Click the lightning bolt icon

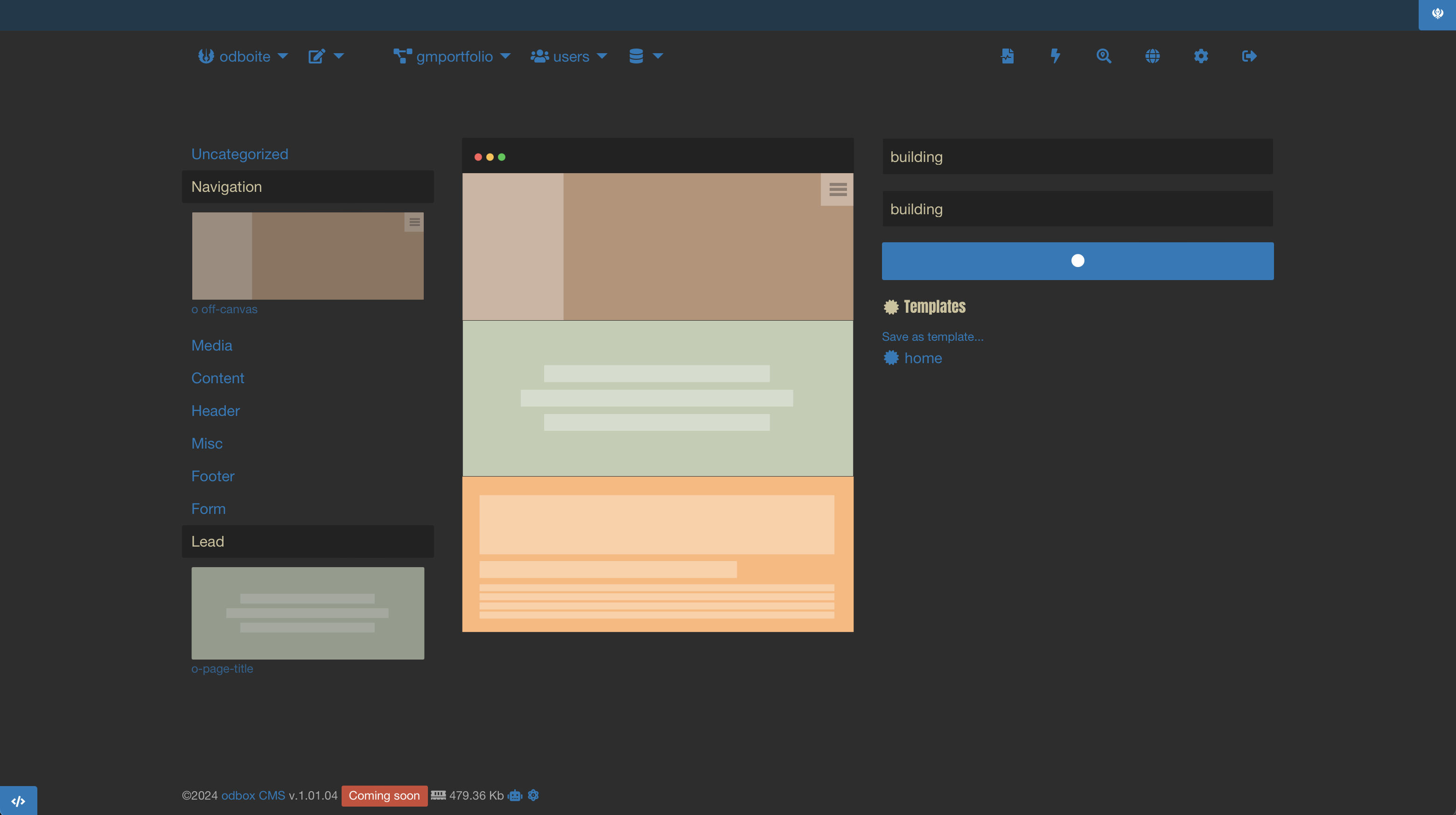coord(1055,56)
